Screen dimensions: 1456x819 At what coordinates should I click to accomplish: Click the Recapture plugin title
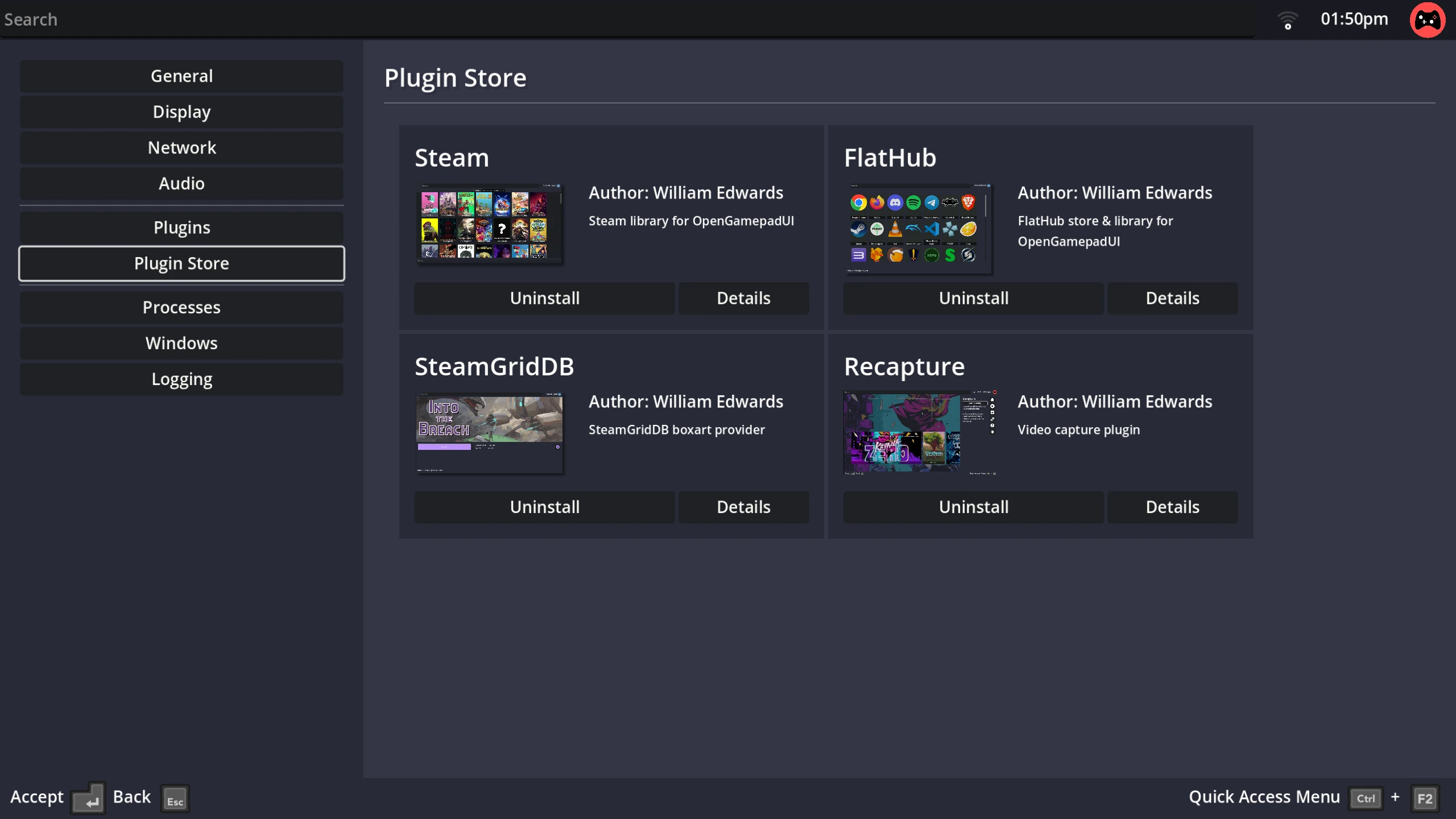[904, 367]
